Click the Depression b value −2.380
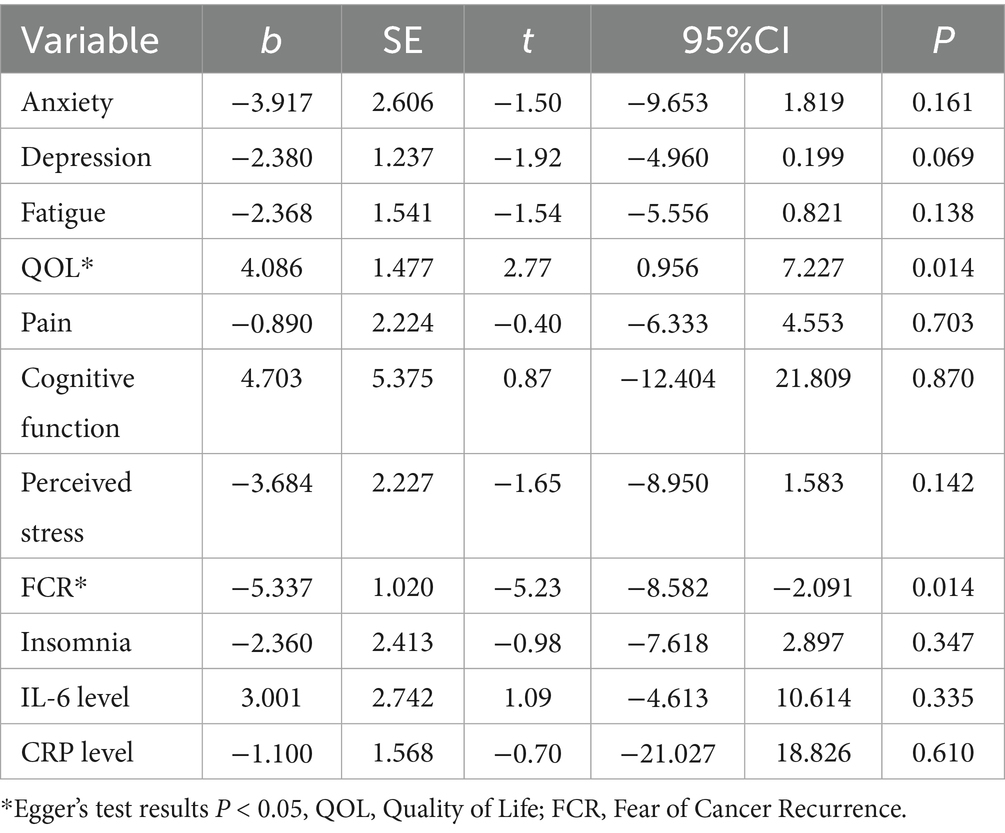The height and width of the screenshot is (833, 1005). click(x=272, y=157)
